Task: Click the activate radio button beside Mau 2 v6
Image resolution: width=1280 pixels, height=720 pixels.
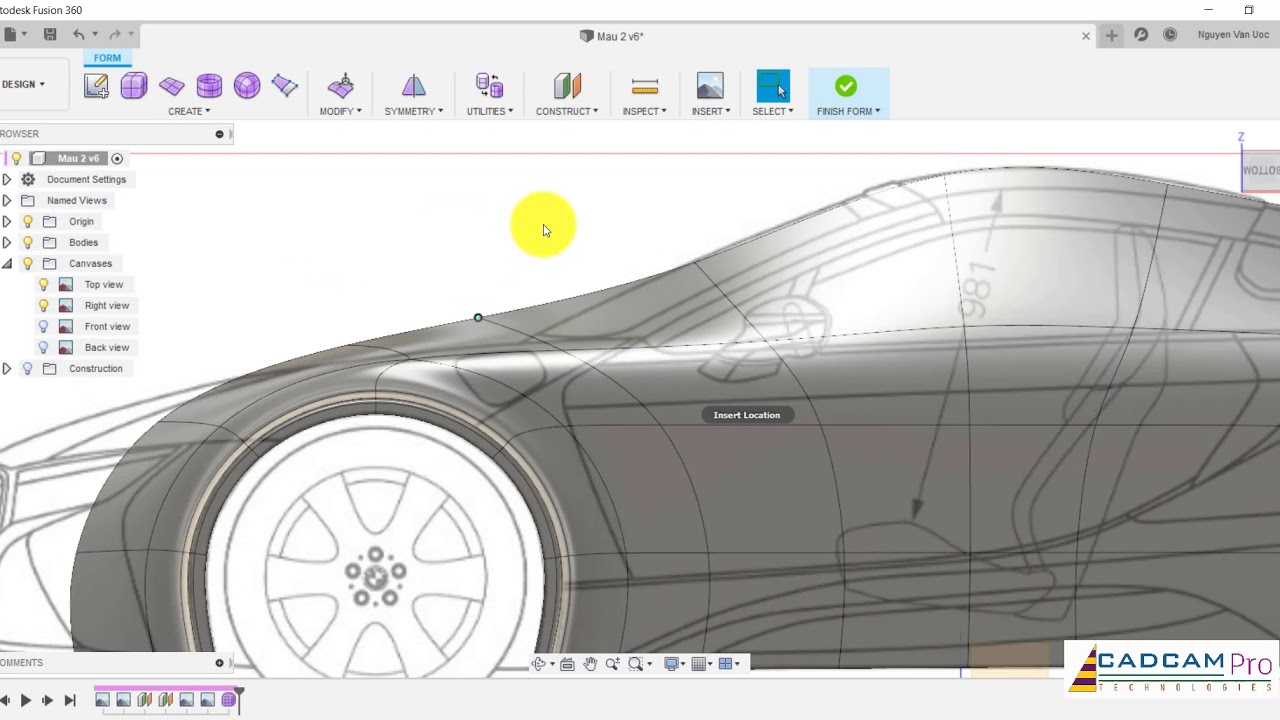Action: pyautogui.click(x=117, y=158)
